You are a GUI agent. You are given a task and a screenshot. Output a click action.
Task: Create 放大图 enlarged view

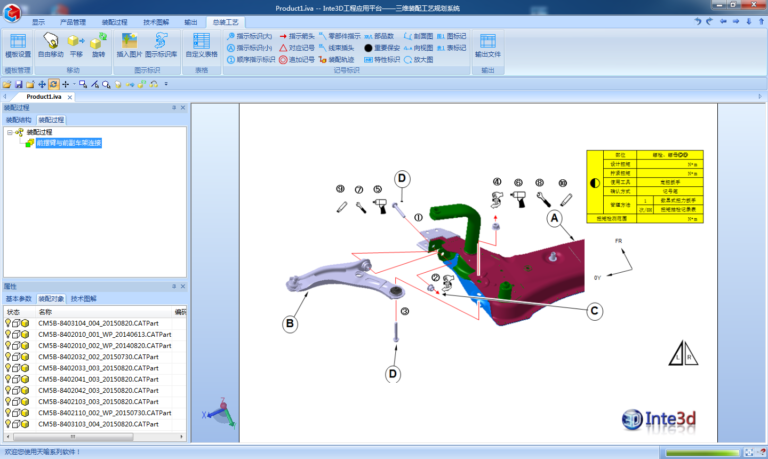point(418,60)
